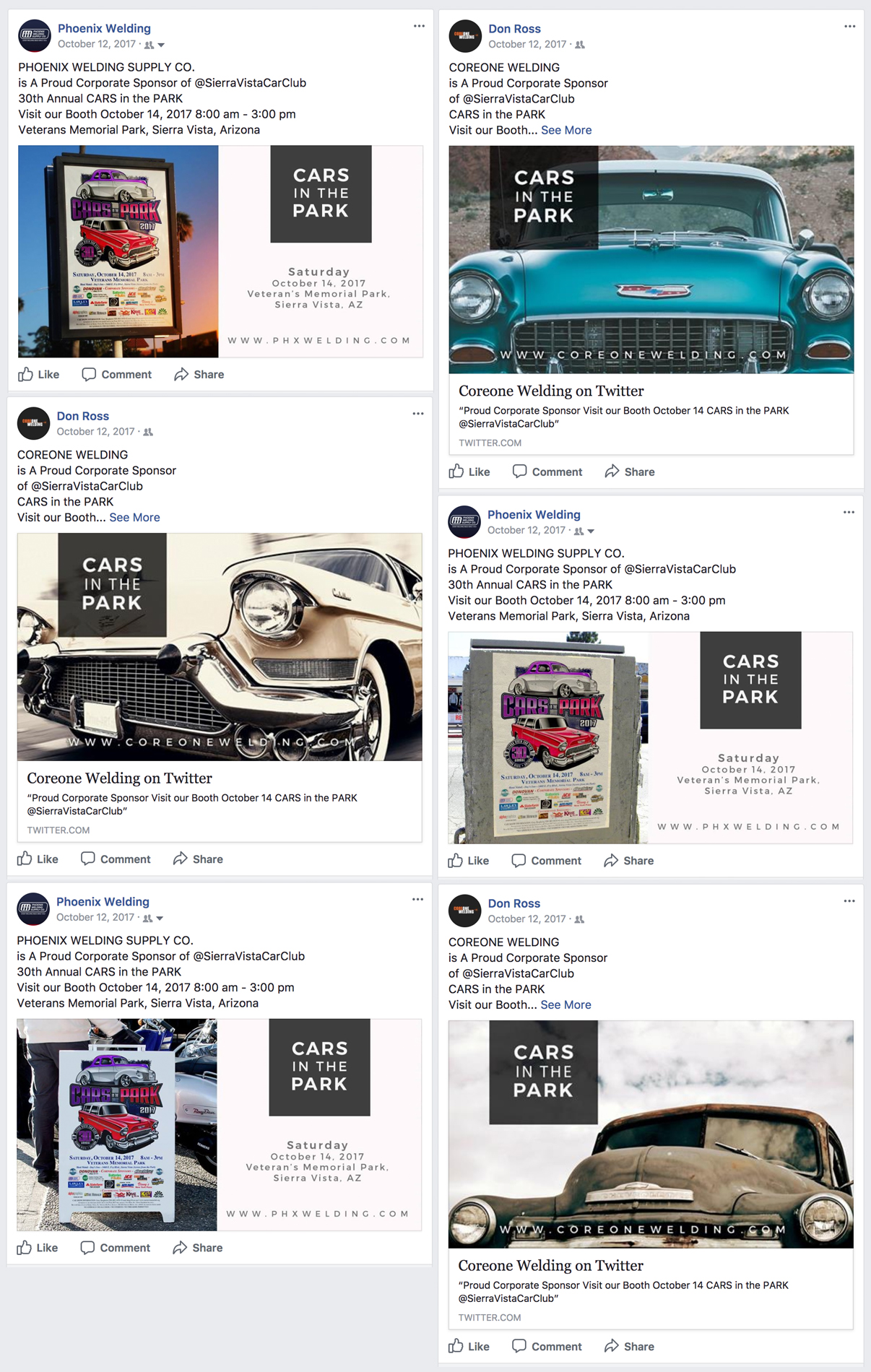
Task: Comment on the teal Chevy car post
Action: pyautogui.click(x=547, y=472)
